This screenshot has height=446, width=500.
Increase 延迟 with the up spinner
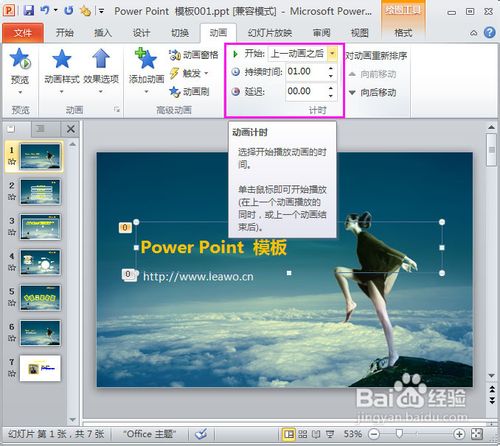click(331, 88)
